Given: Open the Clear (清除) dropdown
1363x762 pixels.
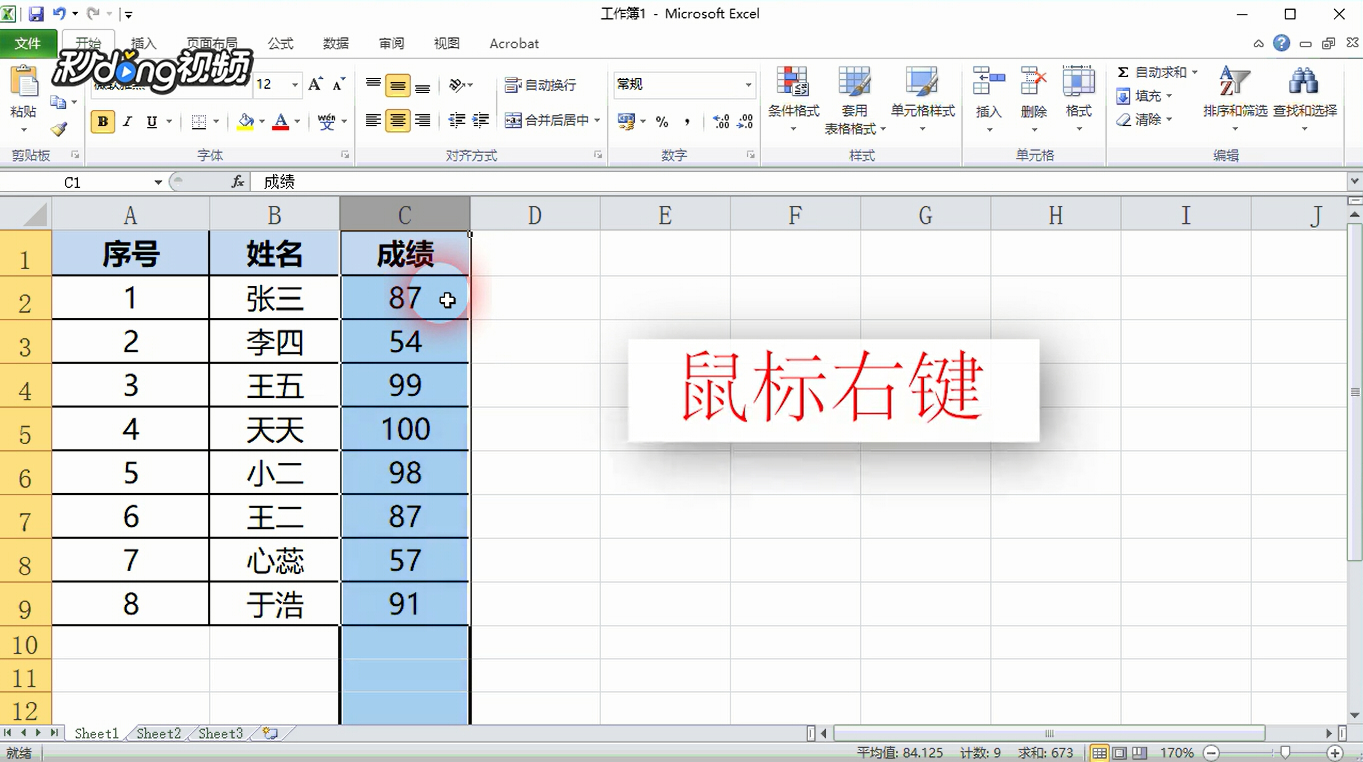Looking at the screenshot, I should coord(1145,119).
